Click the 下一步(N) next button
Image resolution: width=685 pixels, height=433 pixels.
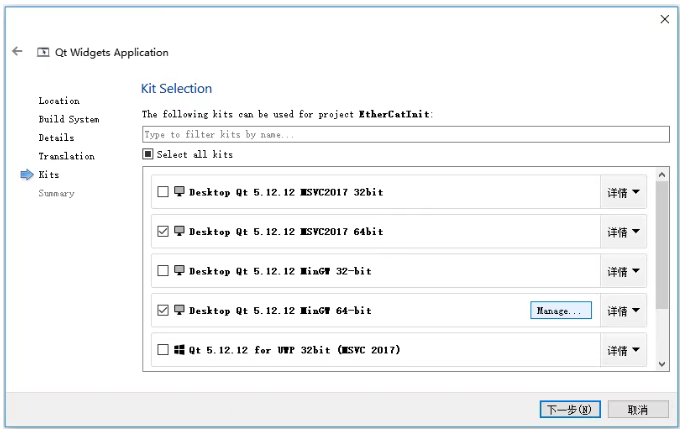click(x=570, y=409)
